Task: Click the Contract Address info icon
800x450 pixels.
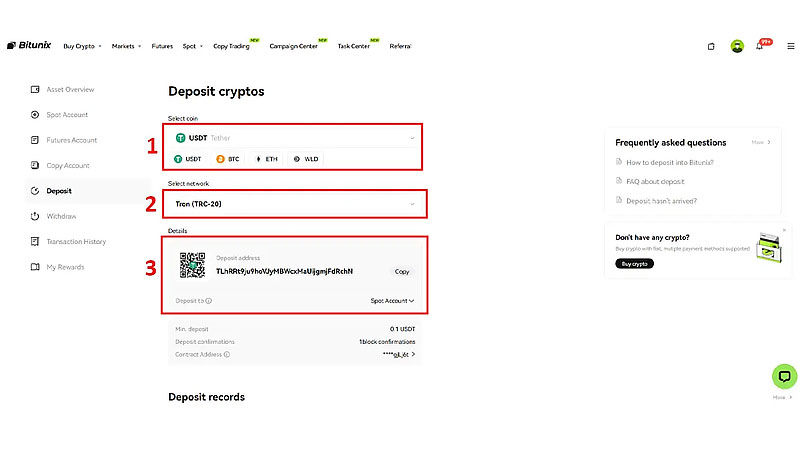Action: (x=227, y=354)
